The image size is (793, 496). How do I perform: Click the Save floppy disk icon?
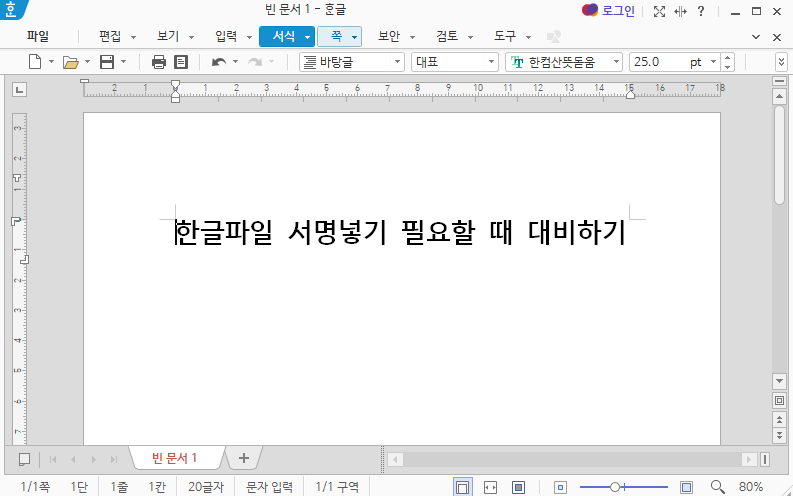tap(107, 62)
